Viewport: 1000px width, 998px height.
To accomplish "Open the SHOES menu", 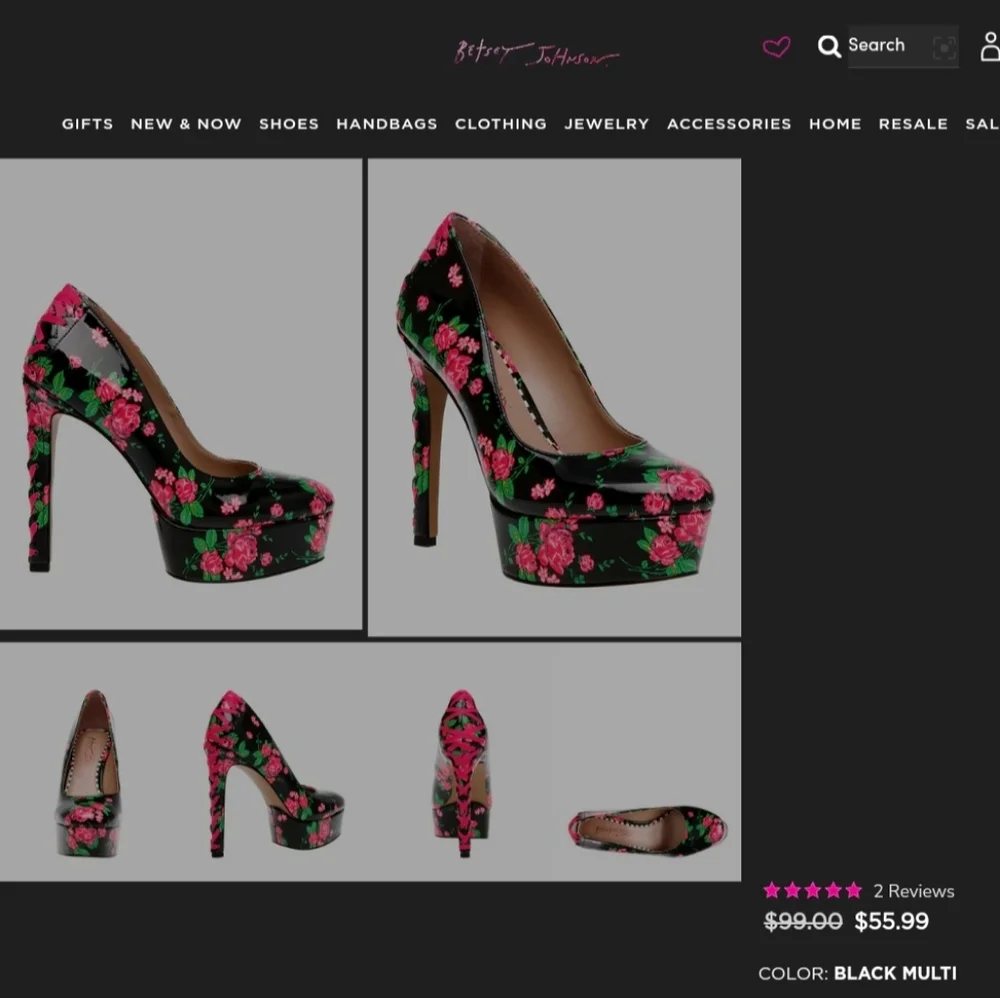I will (288, 123).
